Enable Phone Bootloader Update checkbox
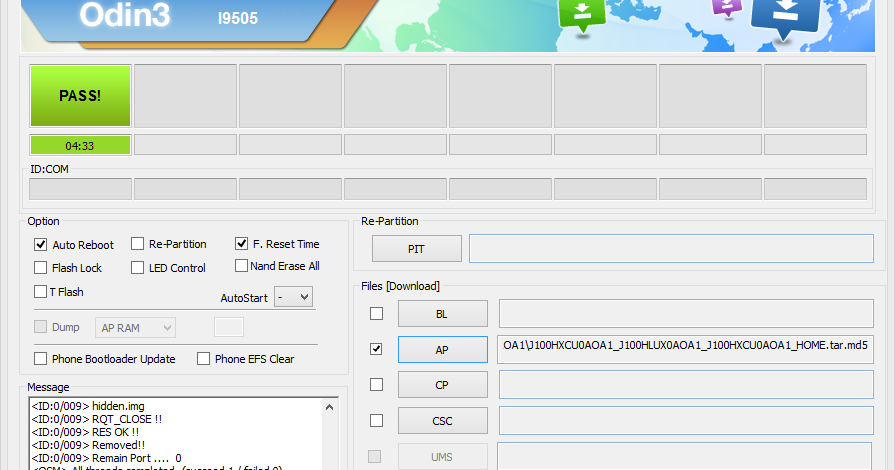 [41, 359]
